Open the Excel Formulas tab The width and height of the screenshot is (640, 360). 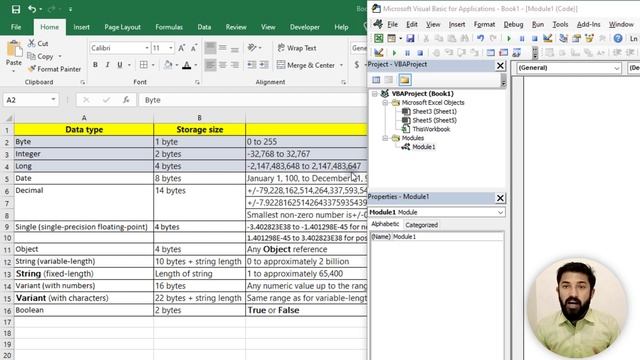169,27
